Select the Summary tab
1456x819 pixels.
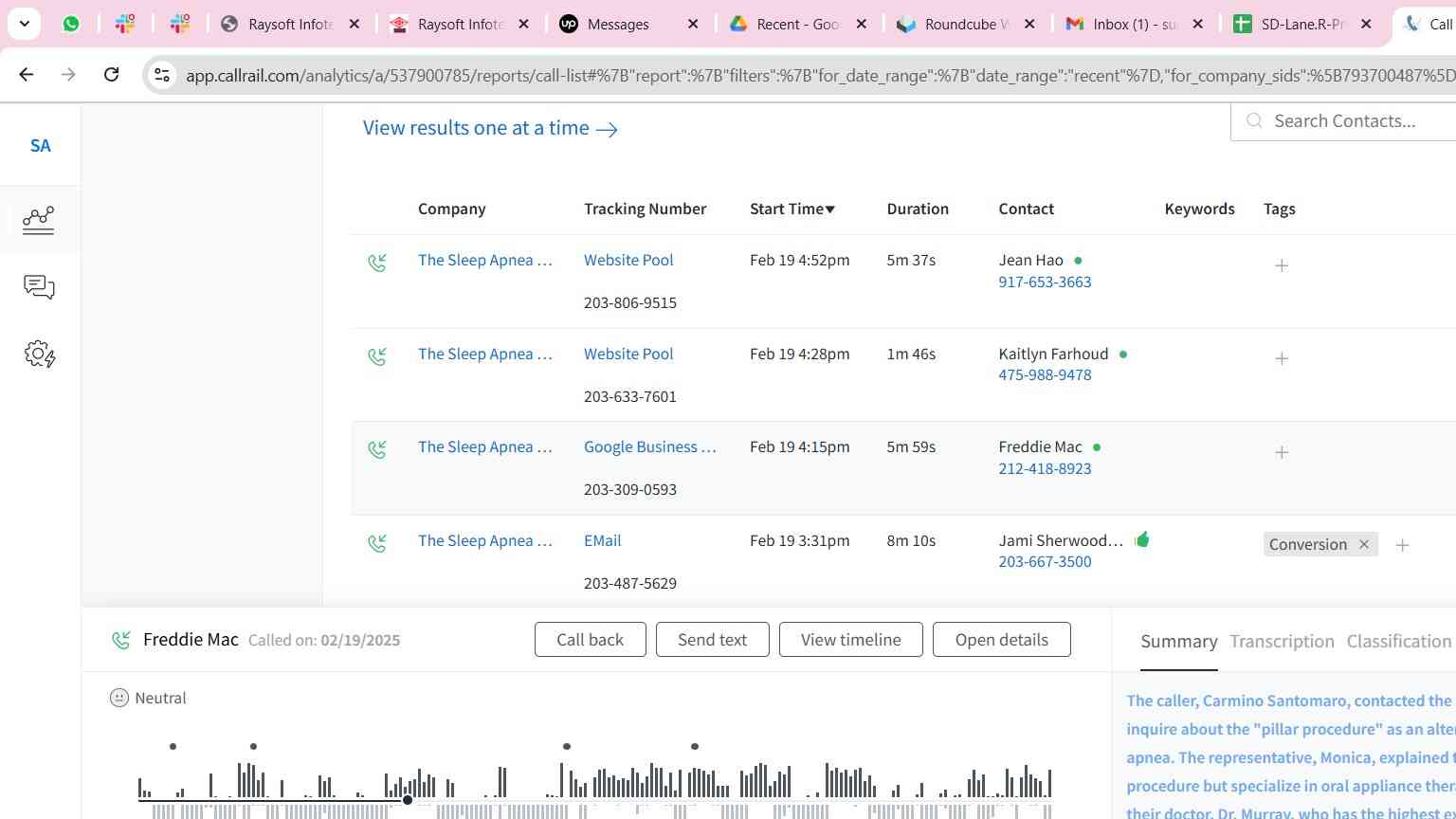pyautogui.click(x=1178, y=642)
